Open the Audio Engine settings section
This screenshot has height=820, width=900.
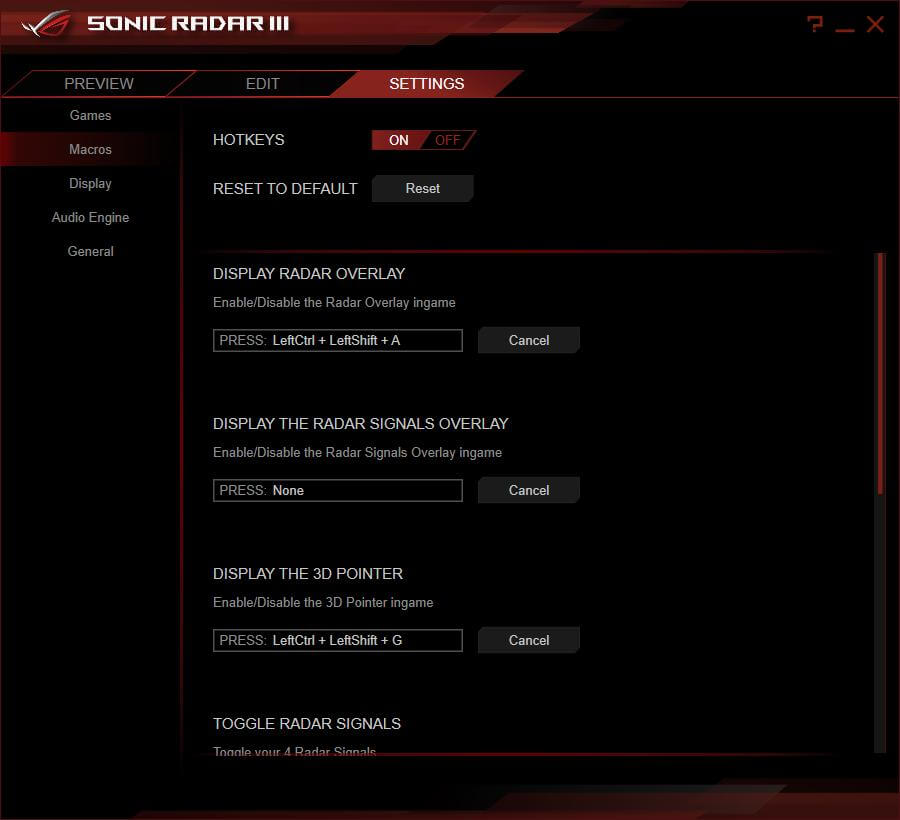coord(90,217)
